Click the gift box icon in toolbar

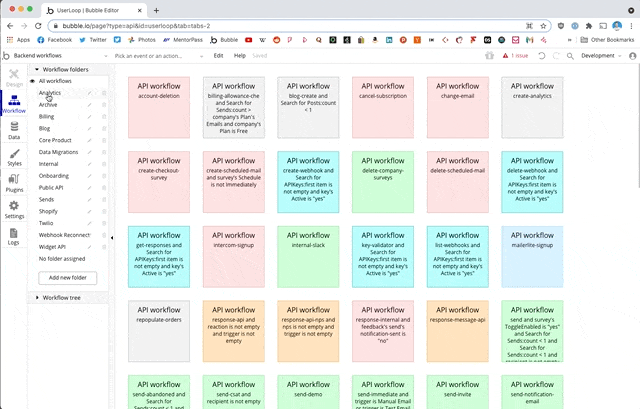(489, 56)
